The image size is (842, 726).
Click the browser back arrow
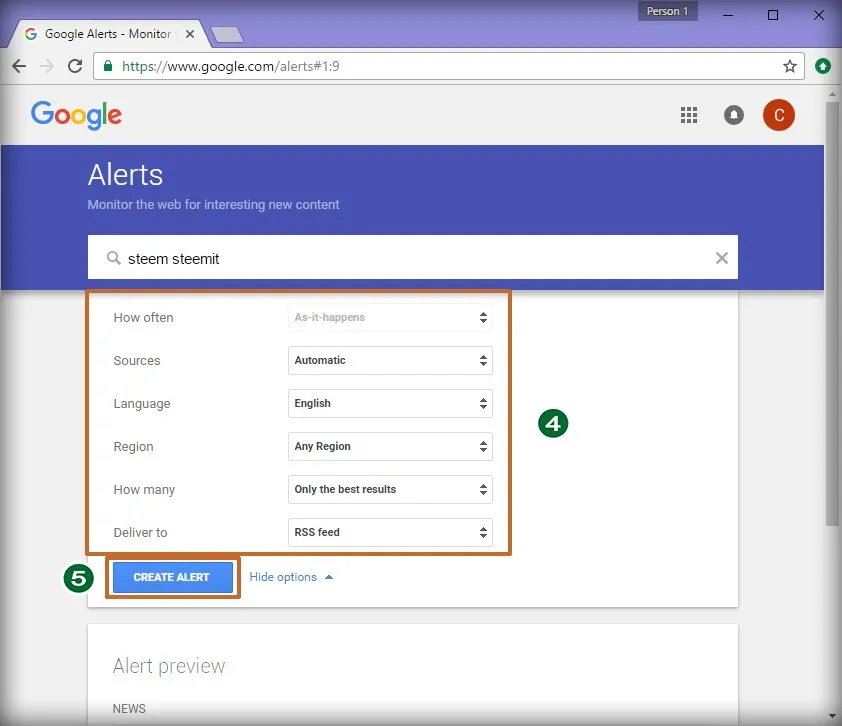19,66
